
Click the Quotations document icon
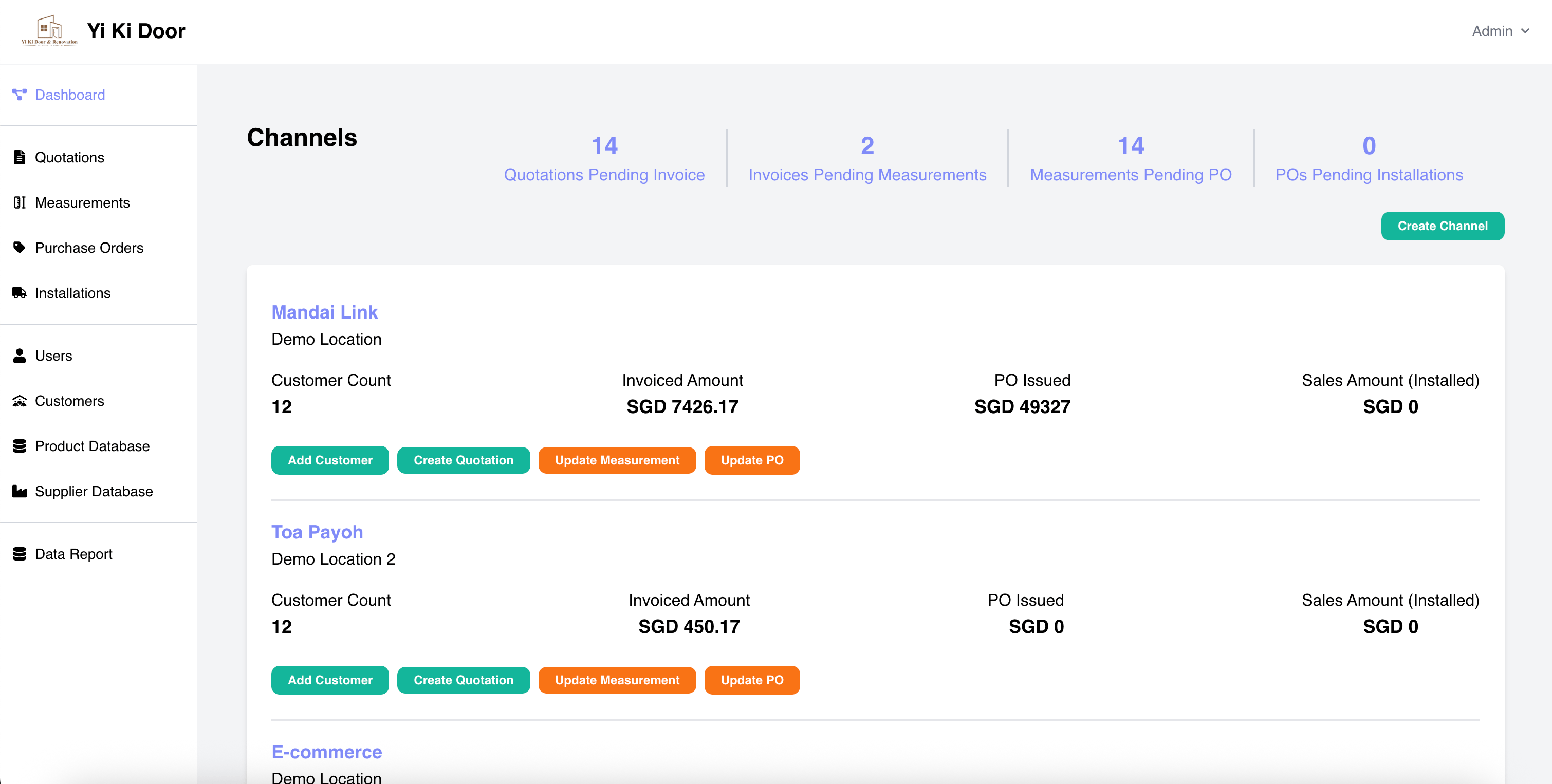[x=20, y=157]
